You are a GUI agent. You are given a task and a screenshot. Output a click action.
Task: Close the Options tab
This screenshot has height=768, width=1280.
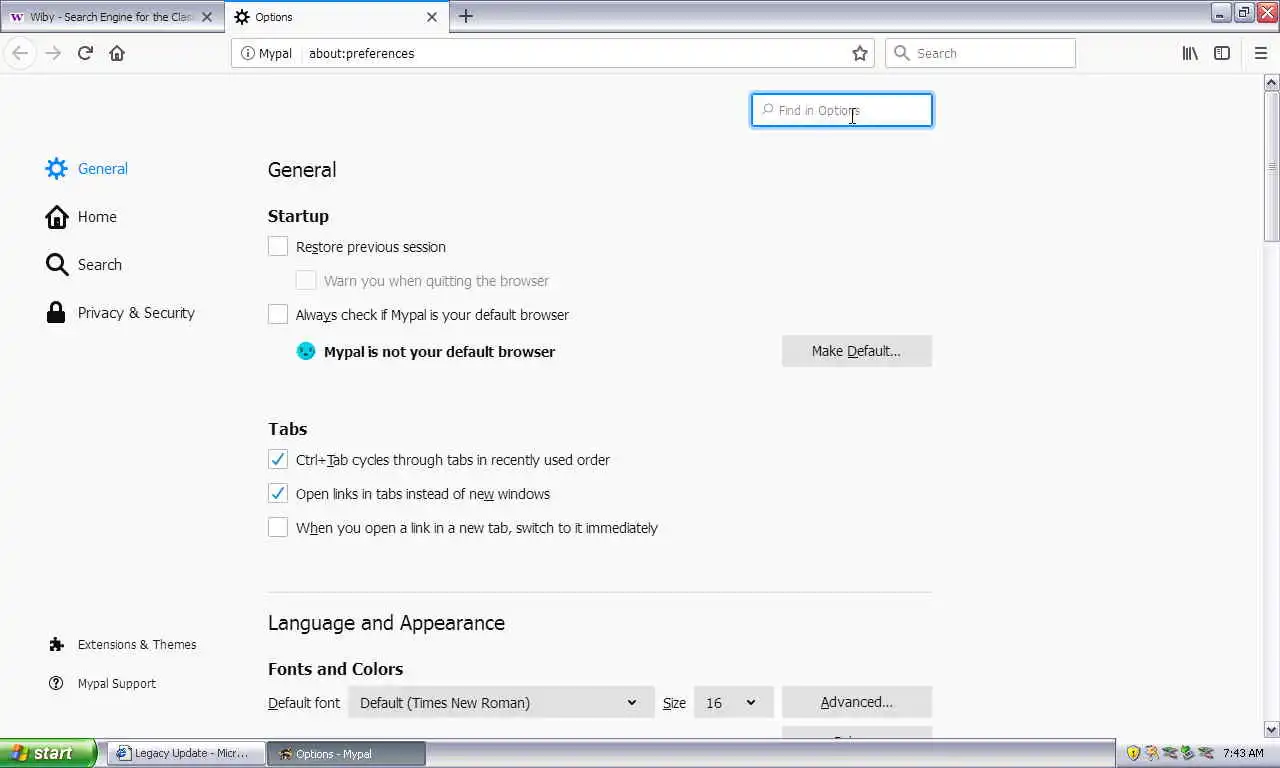click(x=432, y=17)
